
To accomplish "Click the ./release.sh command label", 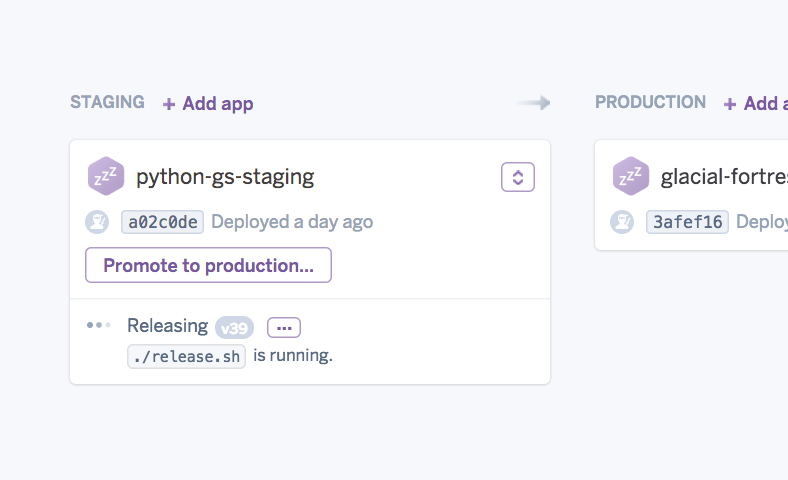I will click(x=186, y=356).
